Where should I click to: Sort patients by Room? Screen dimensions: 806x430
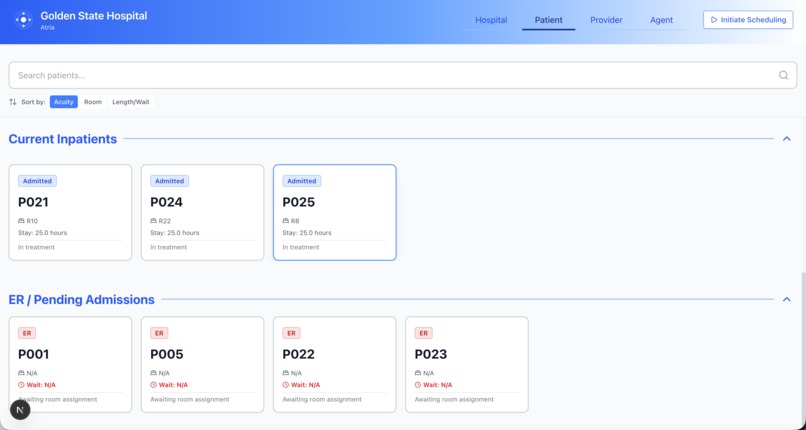pyautogui.click(x=93, y=102)
